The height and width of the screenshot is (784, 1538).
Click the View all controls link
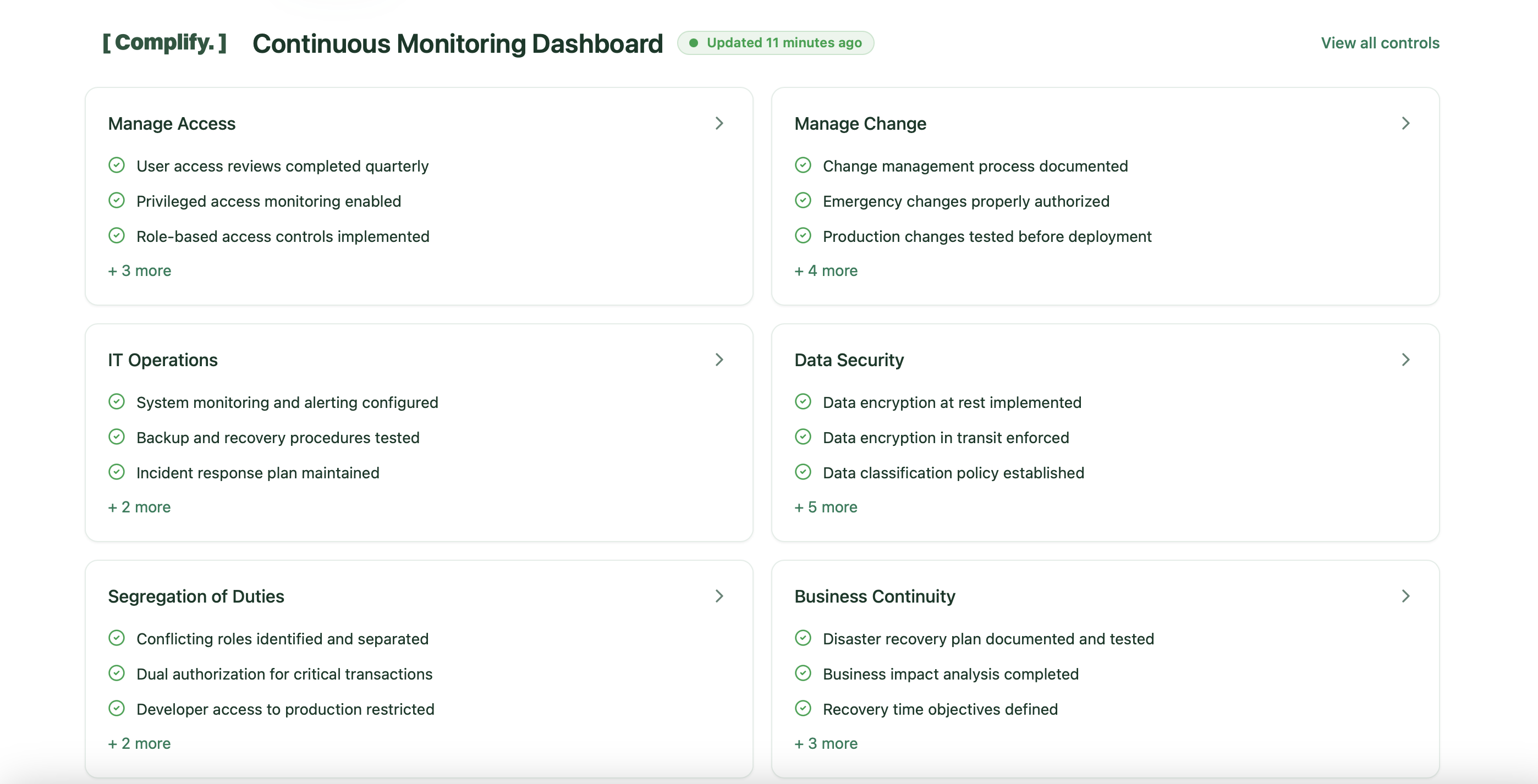(1380, 43)
